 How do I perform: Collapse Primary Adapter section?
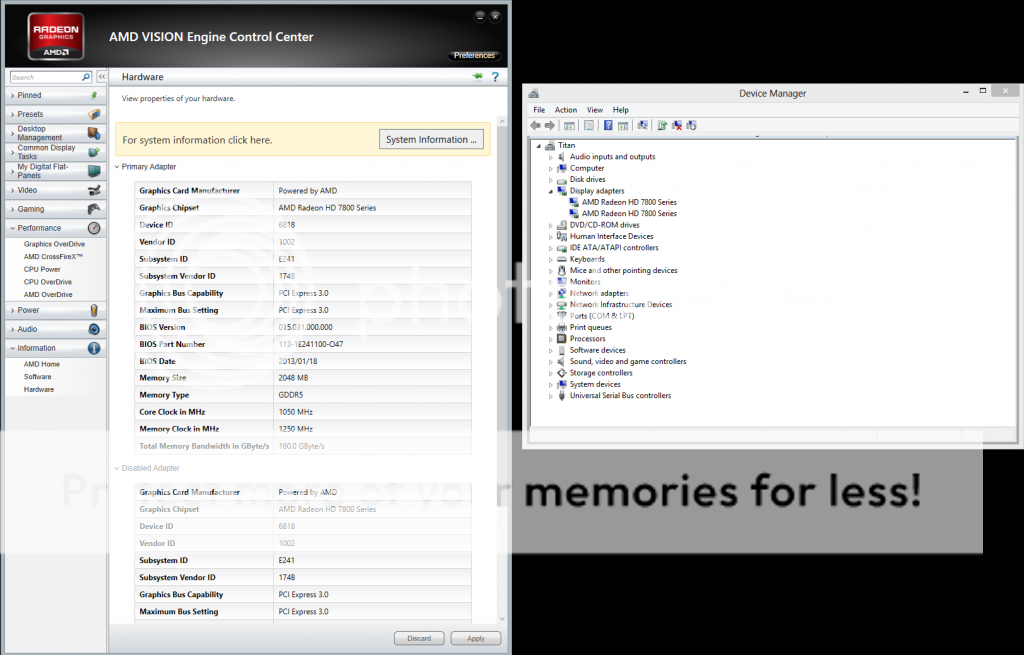[x=117, y=167]
